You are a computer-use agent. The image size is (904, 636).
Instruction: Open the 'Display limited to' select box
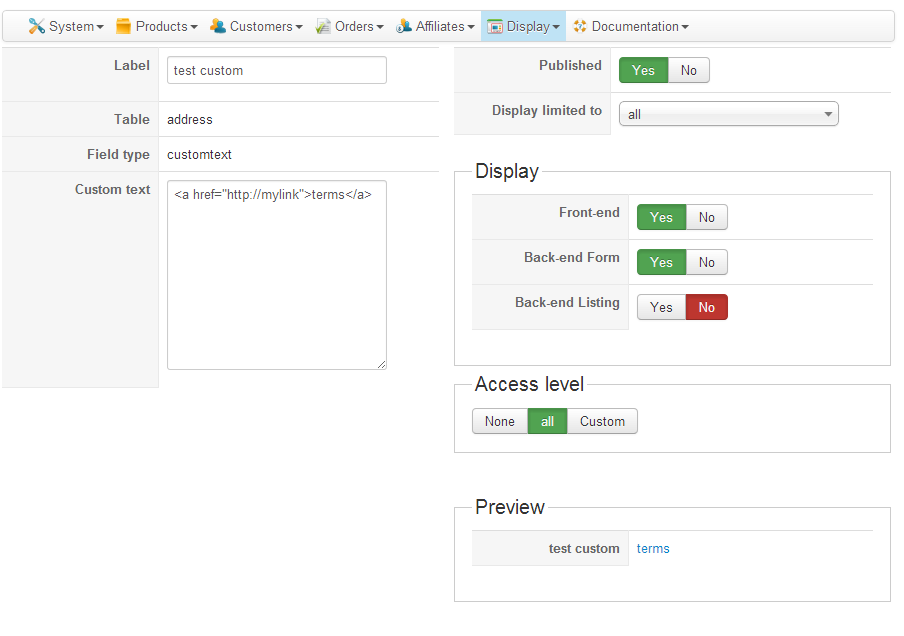[x=729, y=114]
